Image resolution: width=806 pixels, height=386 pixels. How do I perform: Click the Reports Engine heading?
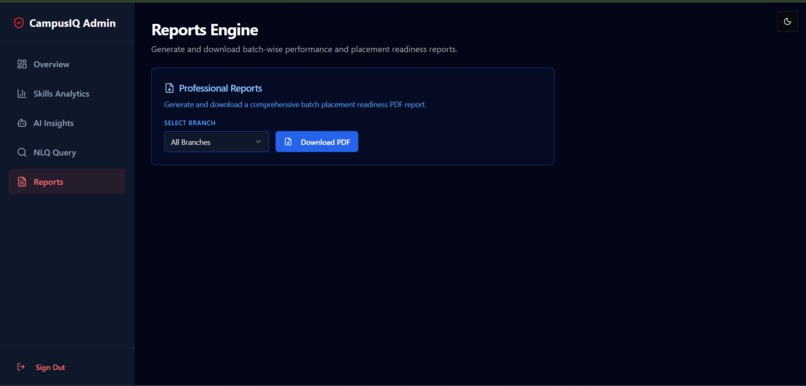tap(205, 30)
